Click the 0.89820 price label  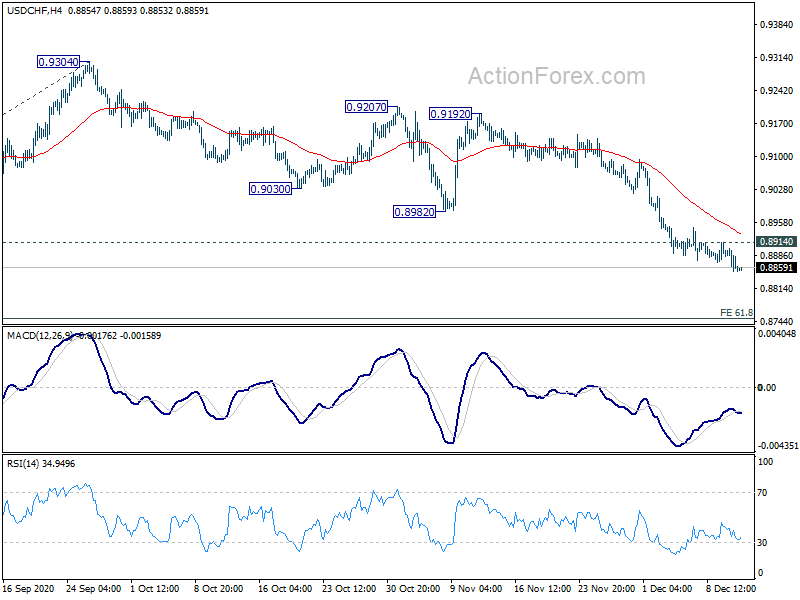414,211
